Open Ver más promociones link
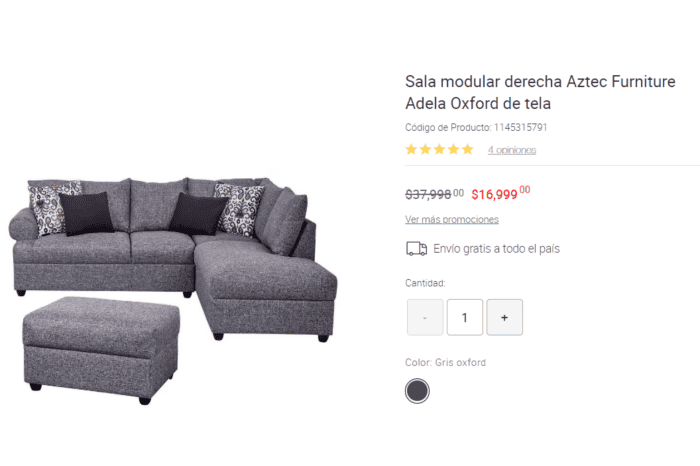 (x=452, y=220)
